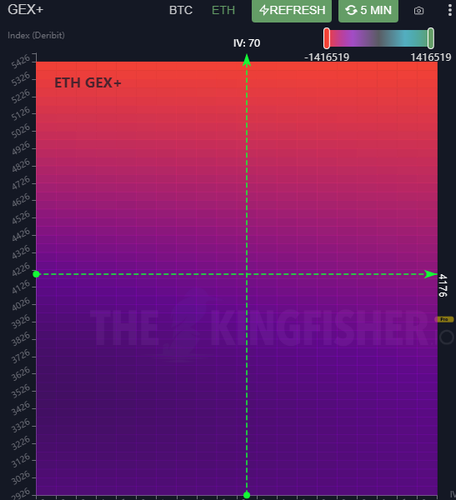Image resolution: width=456 pixels, height=500 pixels.
Task: Switch to the BTC tab
Action: [x=181, y=10]
